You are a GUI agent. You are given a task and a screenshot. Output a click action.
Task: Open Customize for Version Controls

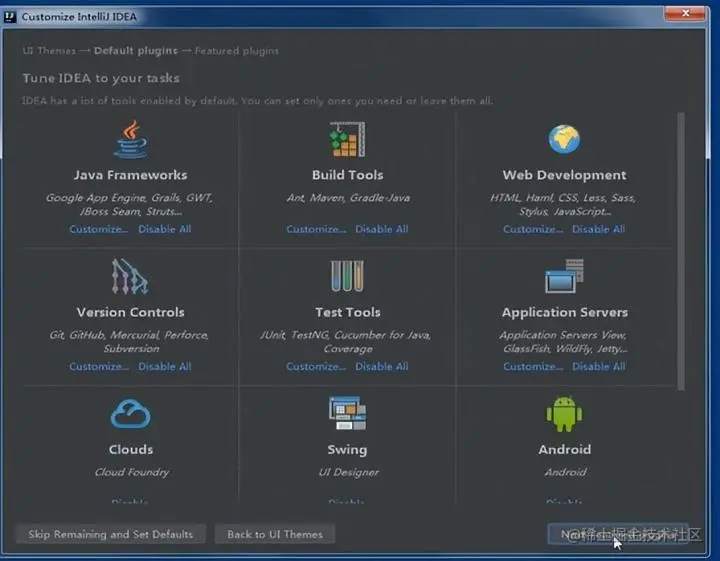pyautogui.click(x=99, y=366)
